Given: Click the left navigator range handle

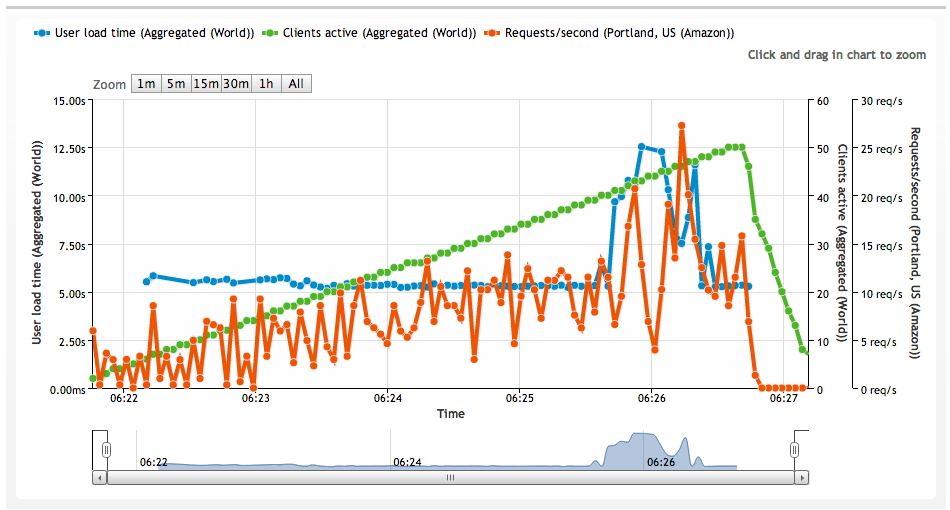Looking at the screenshot, I should tap(106, 450).
